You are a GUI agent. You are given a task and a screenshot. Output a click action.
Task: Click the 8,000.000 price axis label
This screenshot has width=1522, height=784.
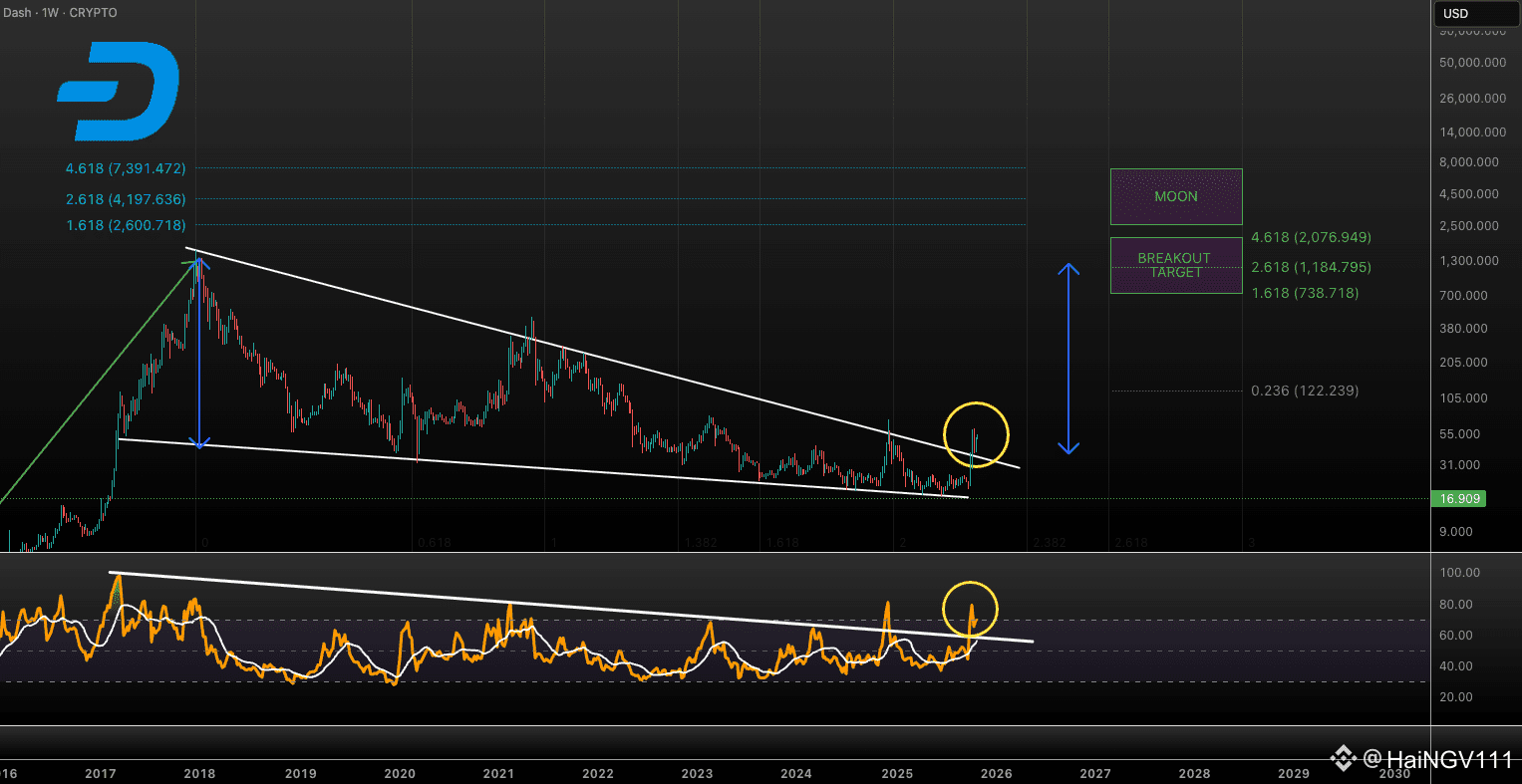point(1468,161)
